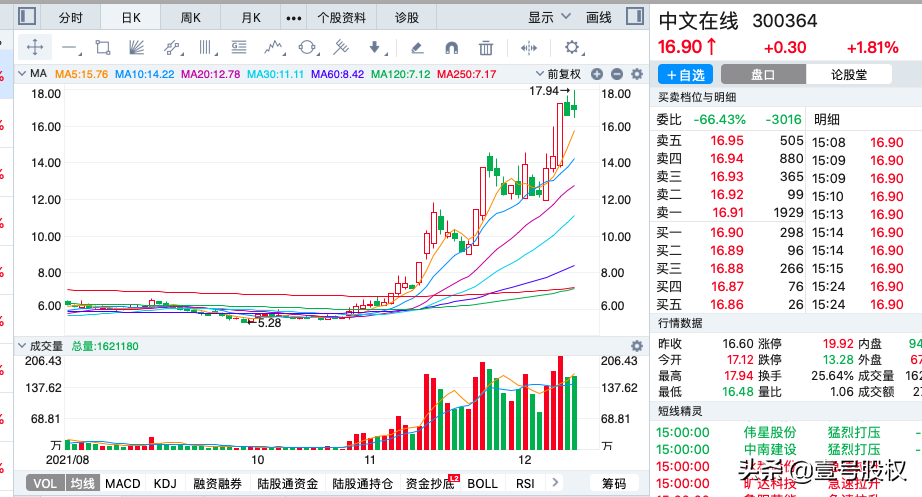Image resolution: width=922 pixels, height=497 pixels.
Task: Select the VOL indicator tab
Action: click(45, 483)
